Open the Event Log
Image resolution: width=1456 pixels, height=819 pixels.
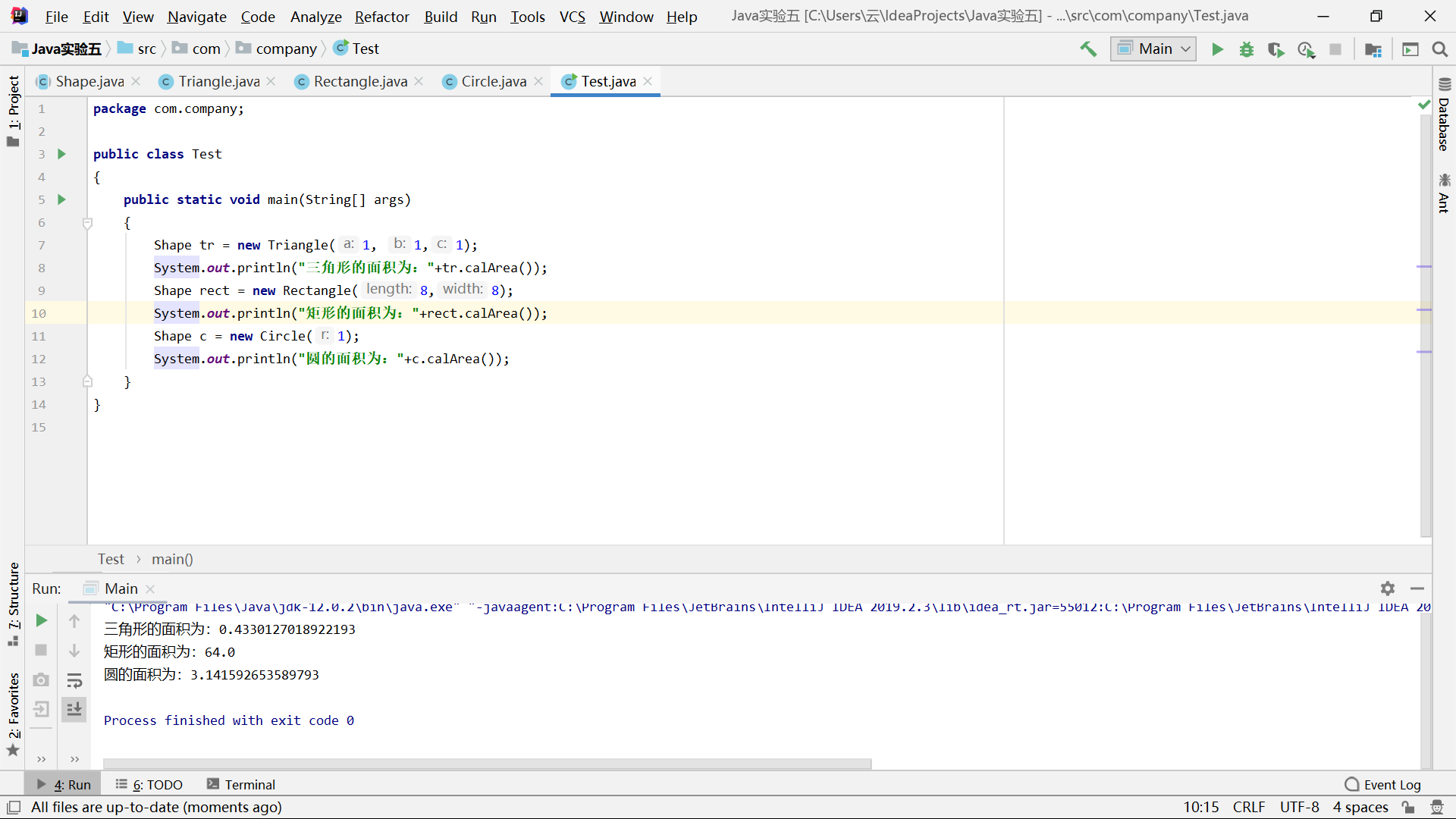[1383, 785]
